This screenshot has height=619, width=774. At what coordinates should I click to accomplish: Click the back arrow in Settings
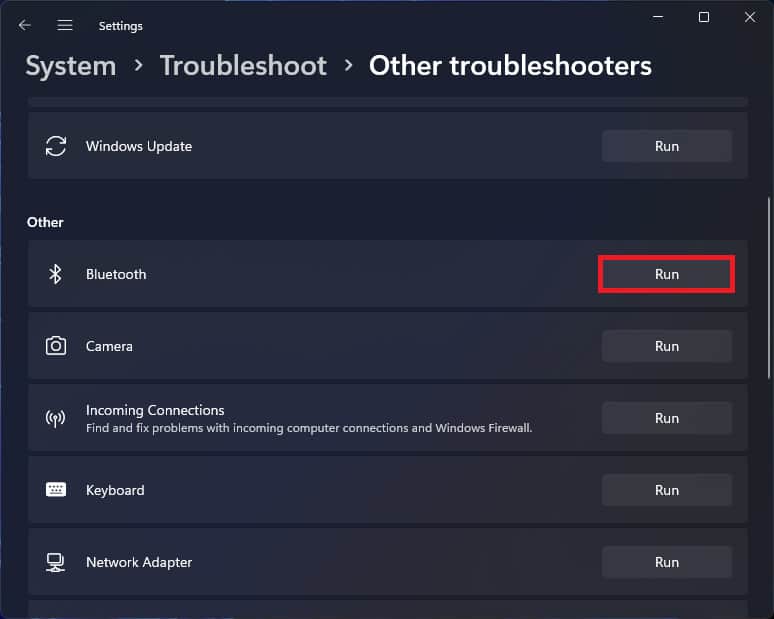tap(25, 25)
